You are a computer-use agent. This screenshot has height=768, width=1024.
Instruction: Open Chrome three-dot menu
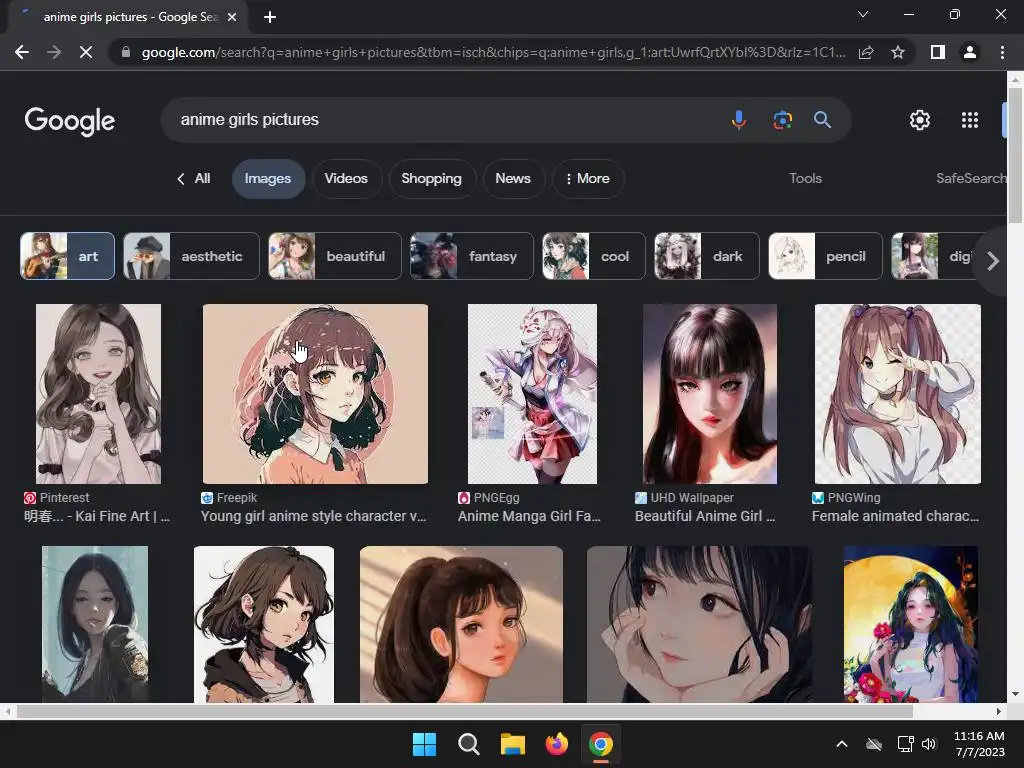click(1002, 52)
